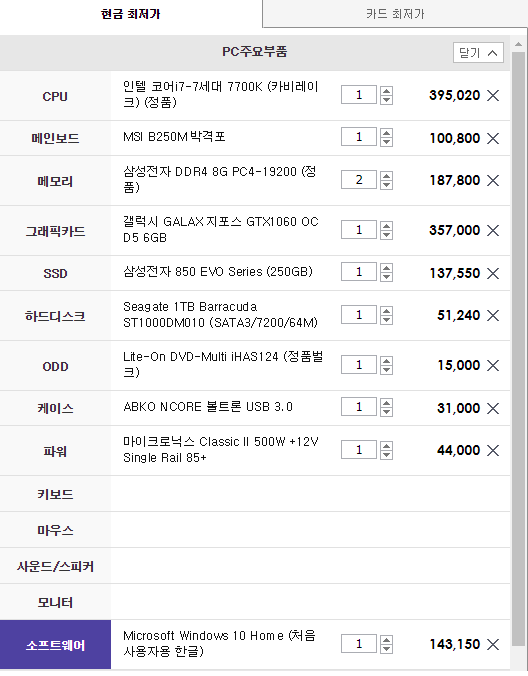Increase memory quantity with up arrow

click(x=387, y=176)
